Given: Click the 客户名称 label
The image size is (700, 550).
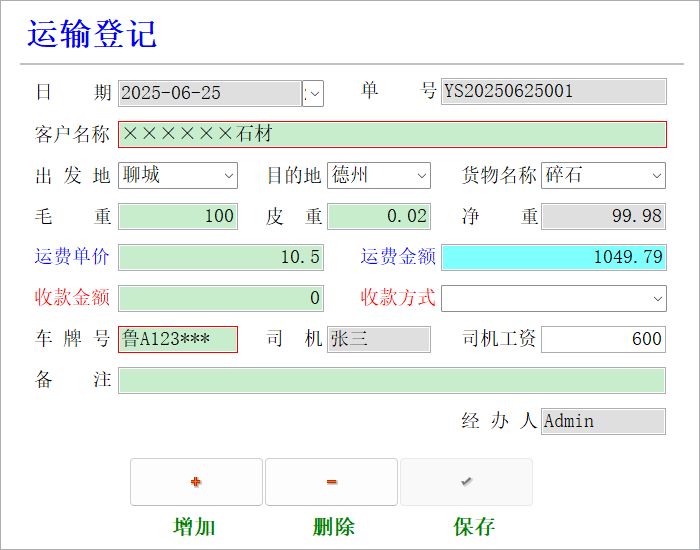Looking at the screenshot, I should [x=72, y=134].
